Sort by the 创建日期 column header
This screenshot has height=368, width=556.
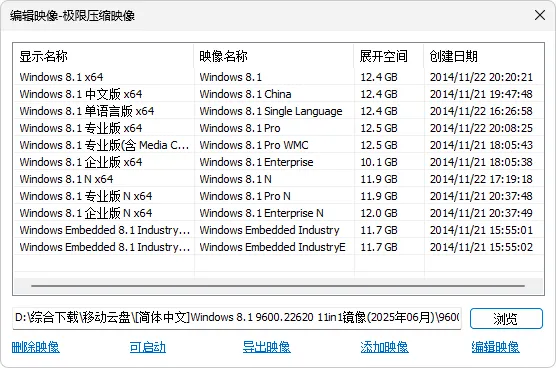pos(484,56)
